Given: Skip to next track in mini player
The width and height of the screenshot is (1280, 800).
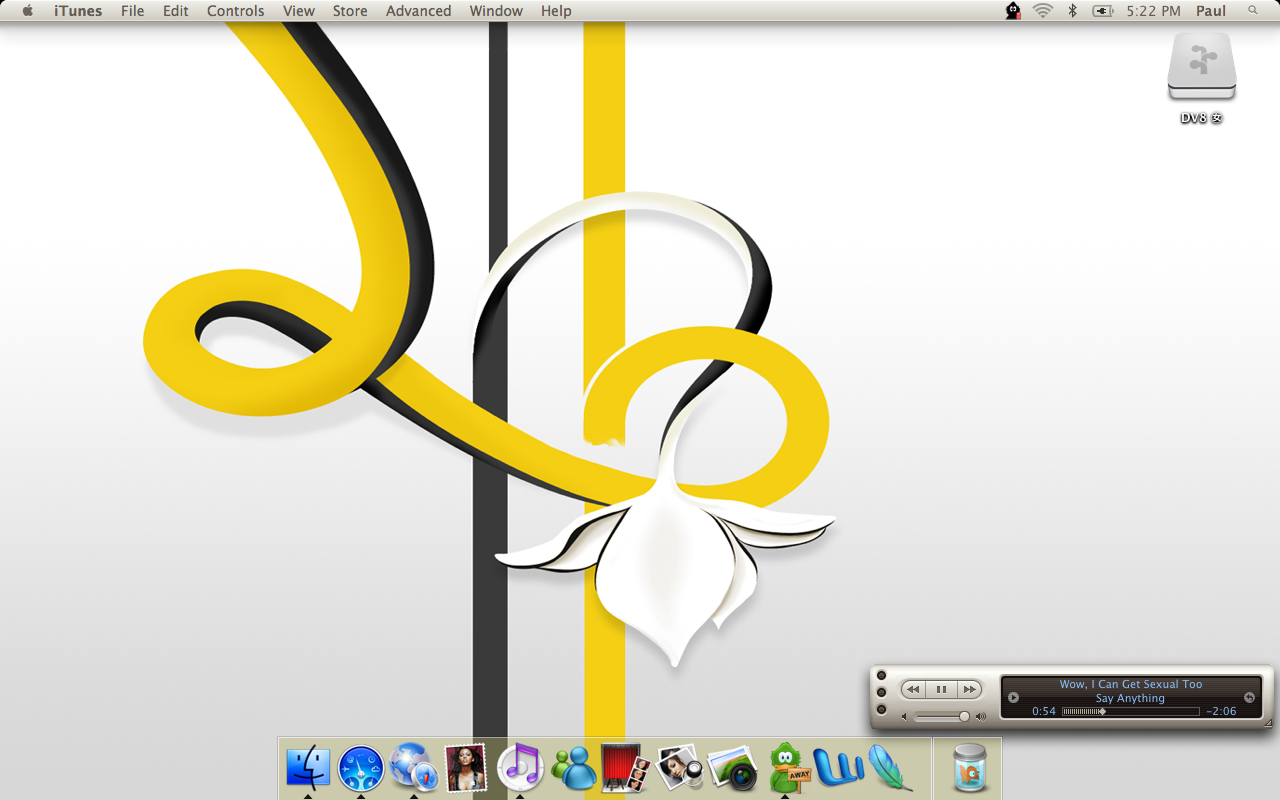Looking at the screenshot, I should point(969,689).
